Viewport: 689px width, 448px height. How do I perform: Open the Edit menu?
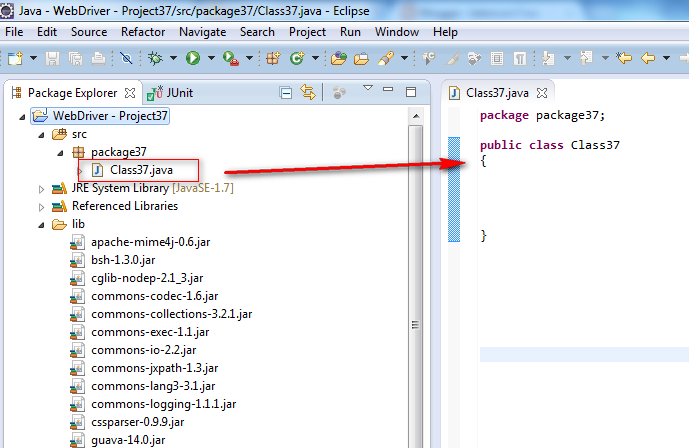click(47, 32)
